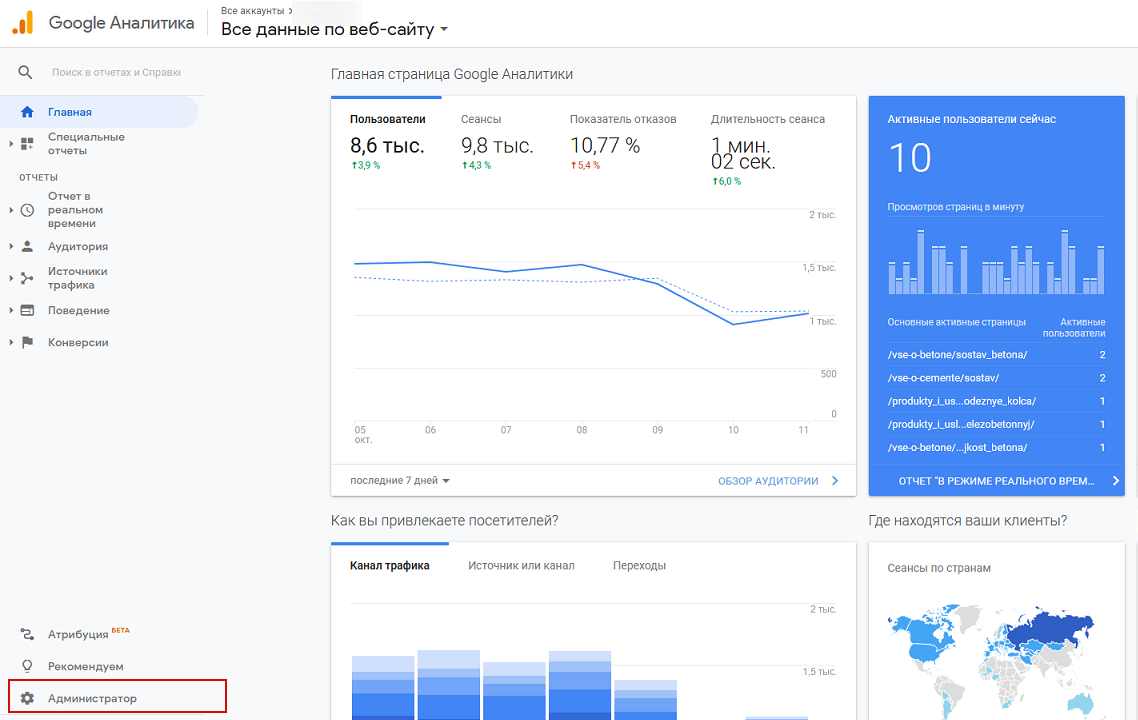Click the Главная home icon
Screen dimensions: 1138x720
pos(28,112)
